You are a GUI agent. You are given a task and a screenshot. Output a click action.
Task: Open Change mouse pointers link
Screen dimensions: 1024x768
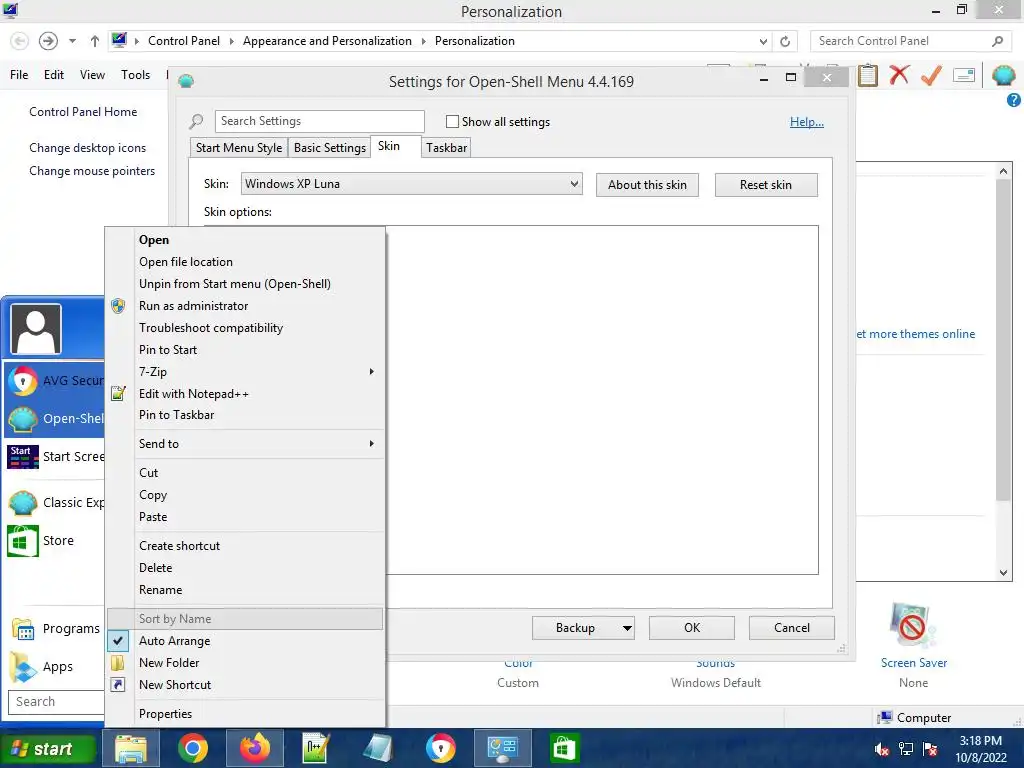[x=92, y=171]
